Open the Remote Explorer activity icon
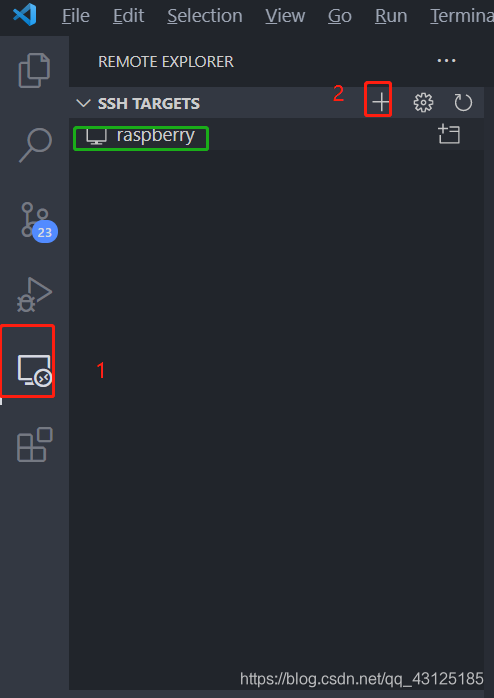494x698 pixels. pyautogui.click(x=35, y=370)
